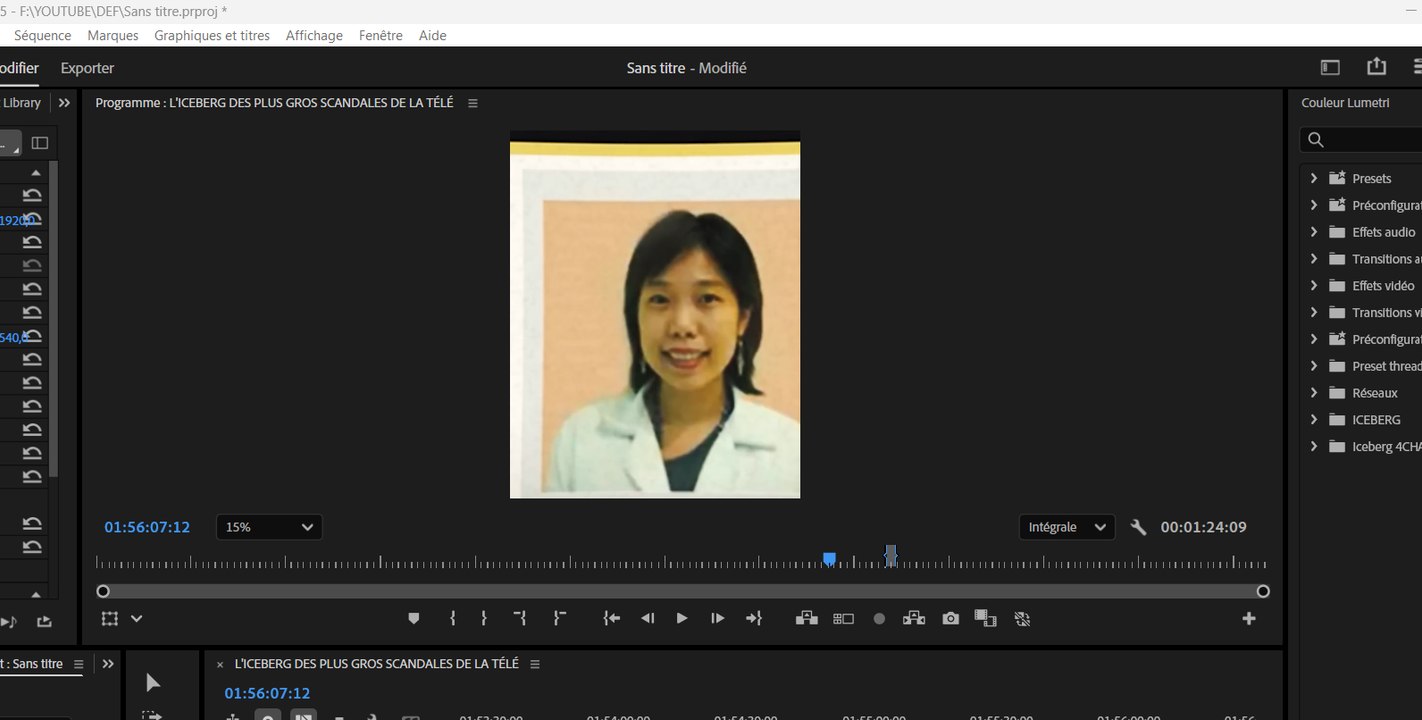Open the Graphiques et titres menu
This screenshot has height=720, width=1422.
[212, 35]
